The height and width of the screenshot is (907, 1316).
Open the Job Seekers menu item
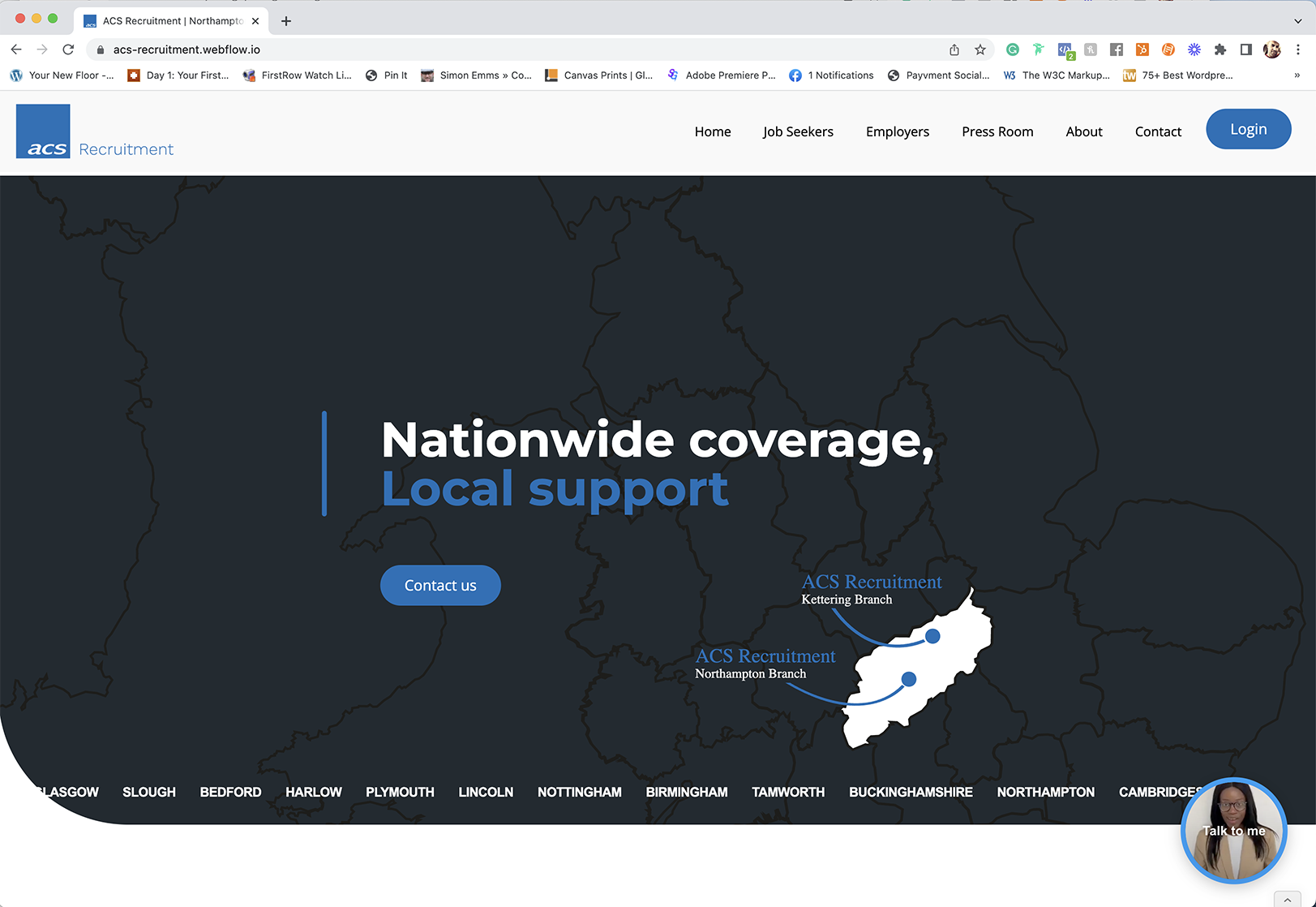point(798,131)
